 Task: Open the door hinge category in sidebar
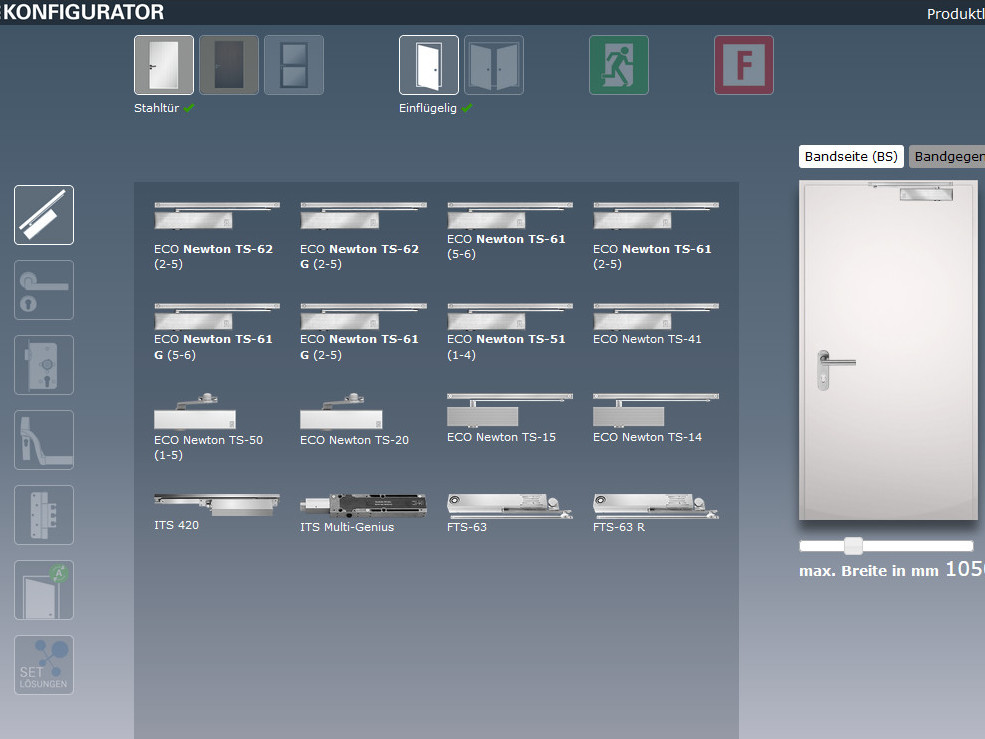pos(44,515)
